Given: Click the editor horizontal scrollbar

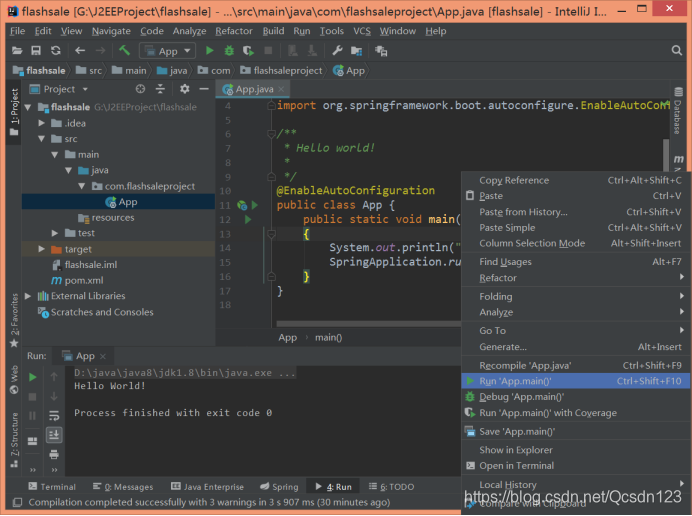Looking at the screenshot, I should point(369,324).
